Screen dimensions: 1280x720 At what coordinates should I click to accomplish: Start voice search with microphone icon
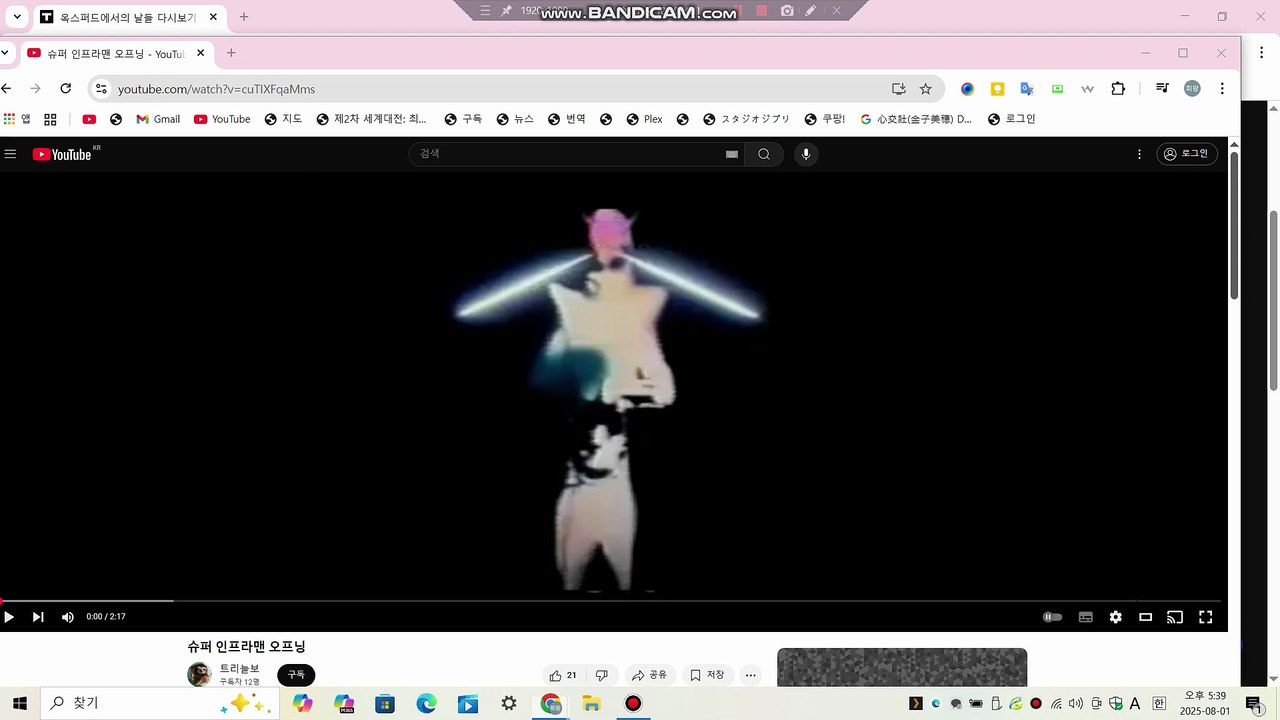click(806, 154)
